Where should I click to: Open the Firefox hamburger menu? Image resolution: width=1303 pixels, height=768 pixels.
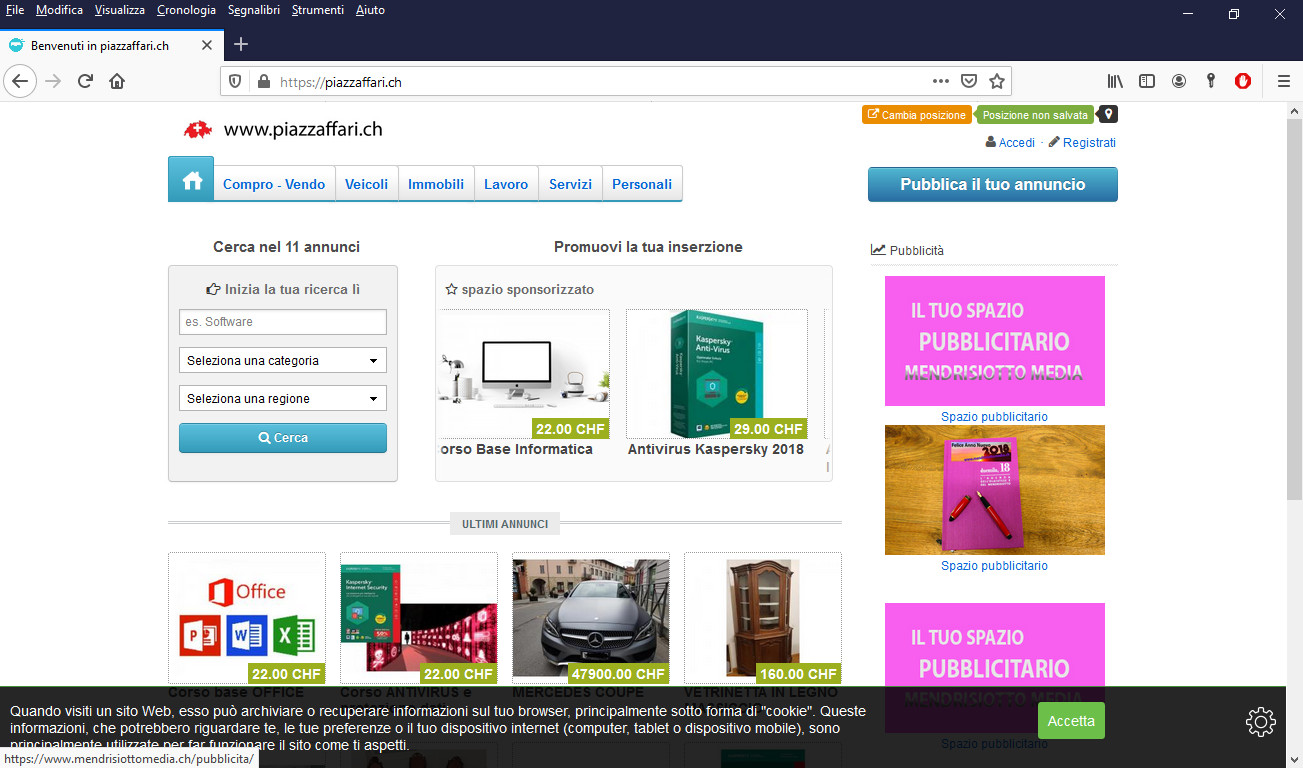click(1283, 82)
